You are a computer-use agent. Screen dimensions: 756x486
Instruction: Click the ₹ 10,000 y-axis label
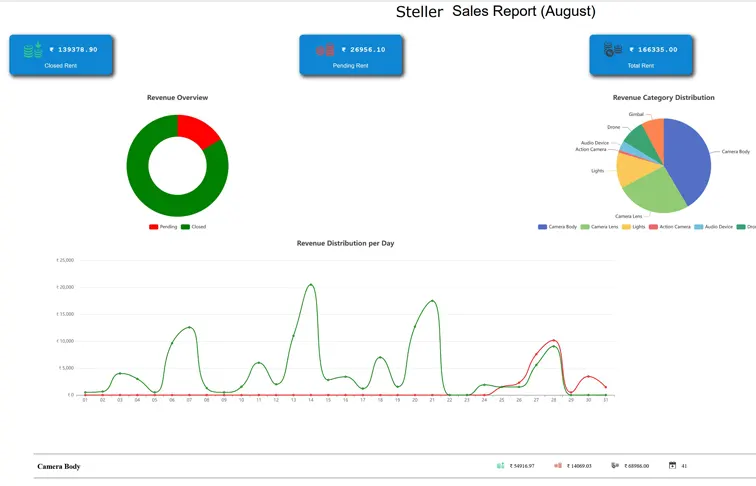tap(65, 341)
